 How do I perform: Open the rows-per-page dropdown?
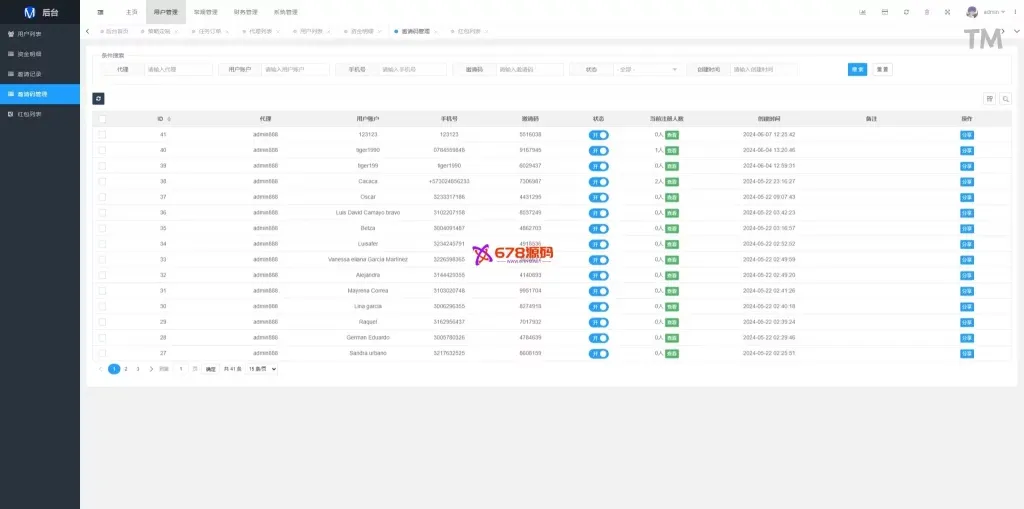click(x=262, y=369)
